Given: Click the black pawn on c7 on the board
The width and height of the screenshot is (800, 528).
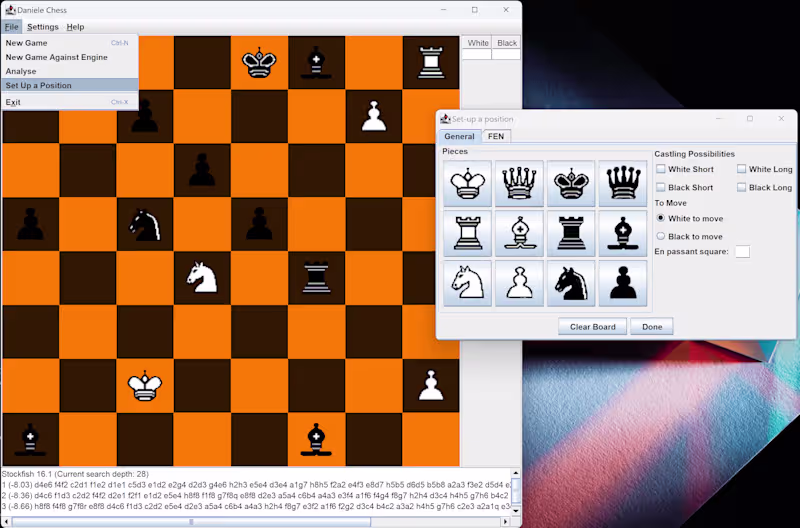Looking at the screenshot, I should (145, 116).
